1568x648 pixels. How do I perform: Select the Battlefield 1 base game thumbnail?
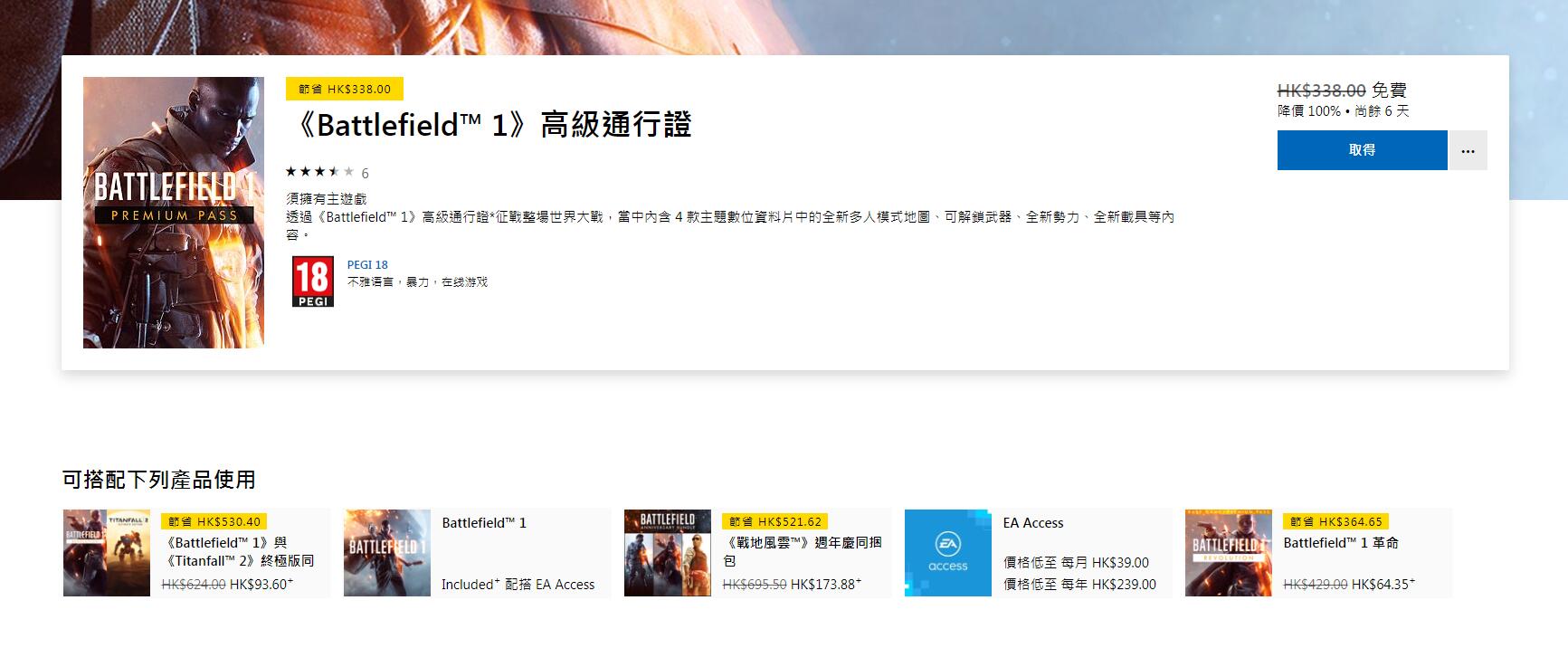[x=387, y=553]
